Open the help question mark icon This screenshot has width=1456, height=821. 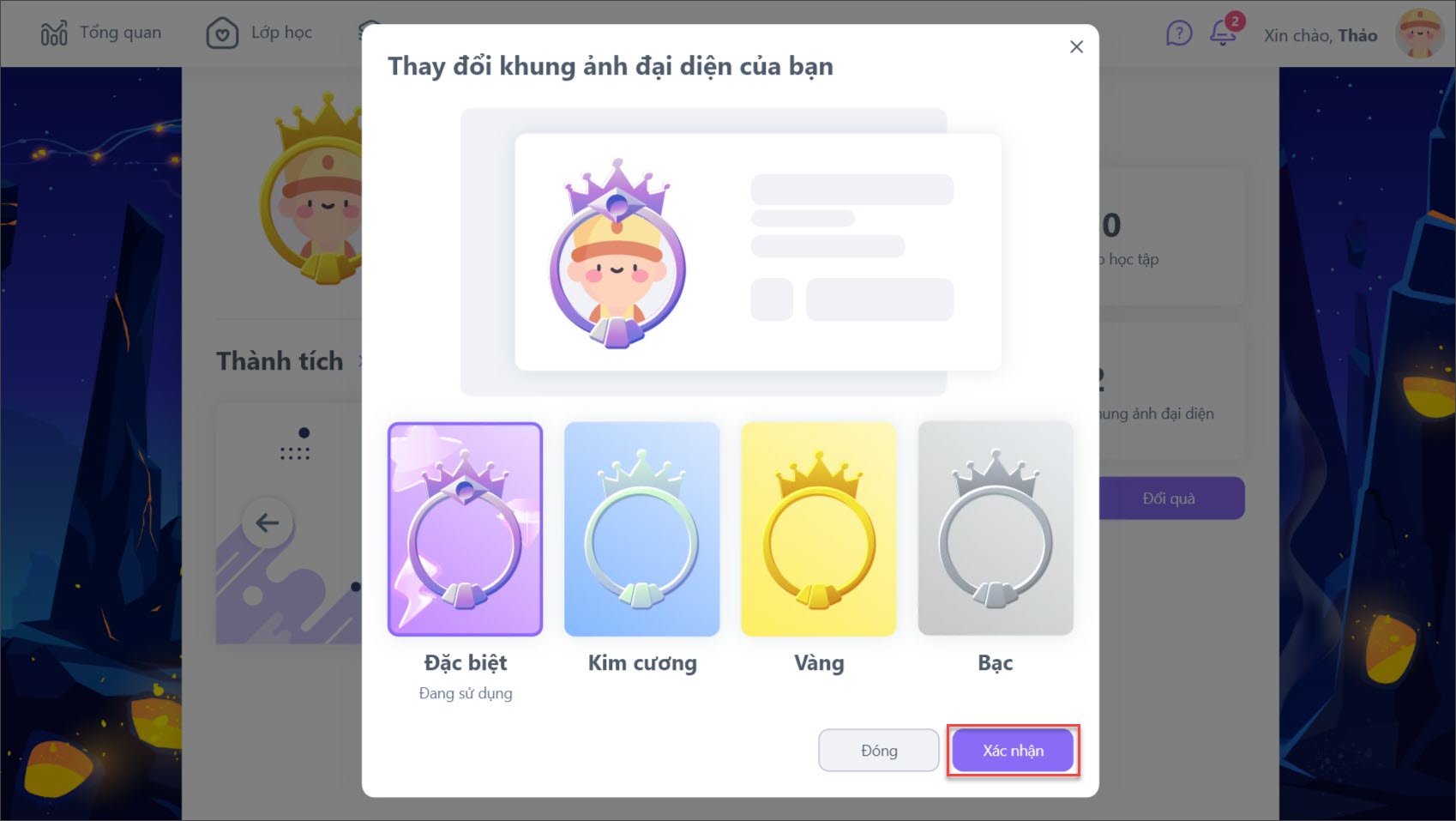pyautogui.click(x=1179, y=33)
